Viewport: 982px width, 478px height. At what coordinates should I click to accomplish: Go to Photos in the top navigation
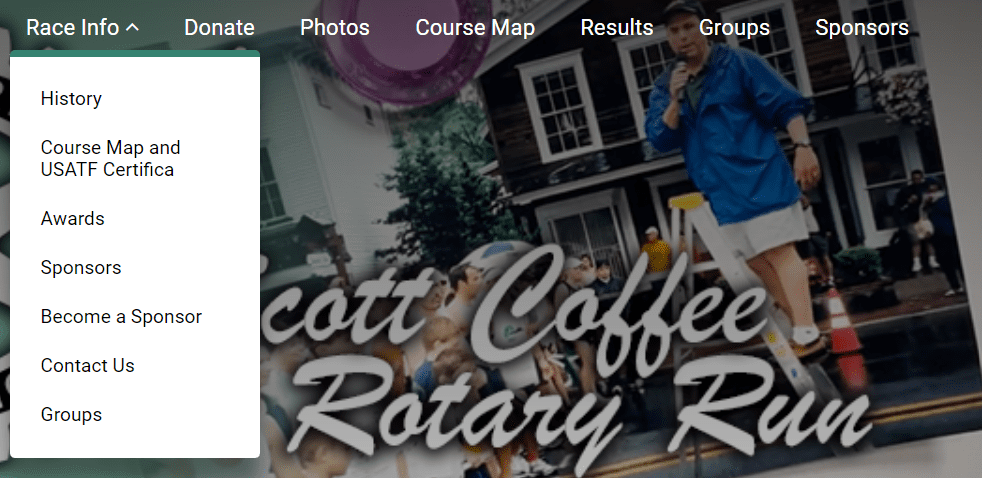334,28
